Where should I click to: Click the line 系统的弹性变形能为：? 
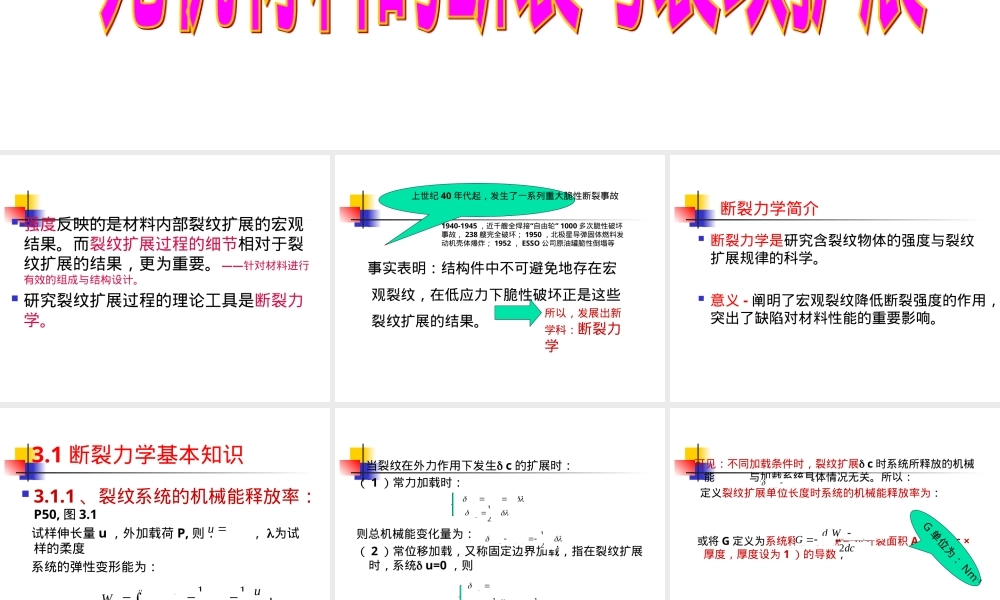pos(94,566)
